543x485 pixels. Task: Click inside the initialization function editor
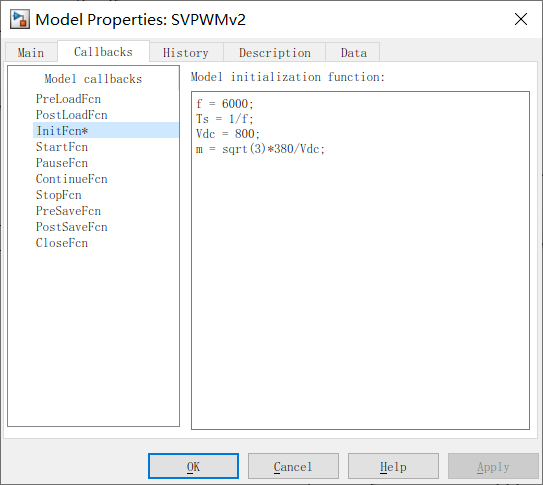point(360,260)
